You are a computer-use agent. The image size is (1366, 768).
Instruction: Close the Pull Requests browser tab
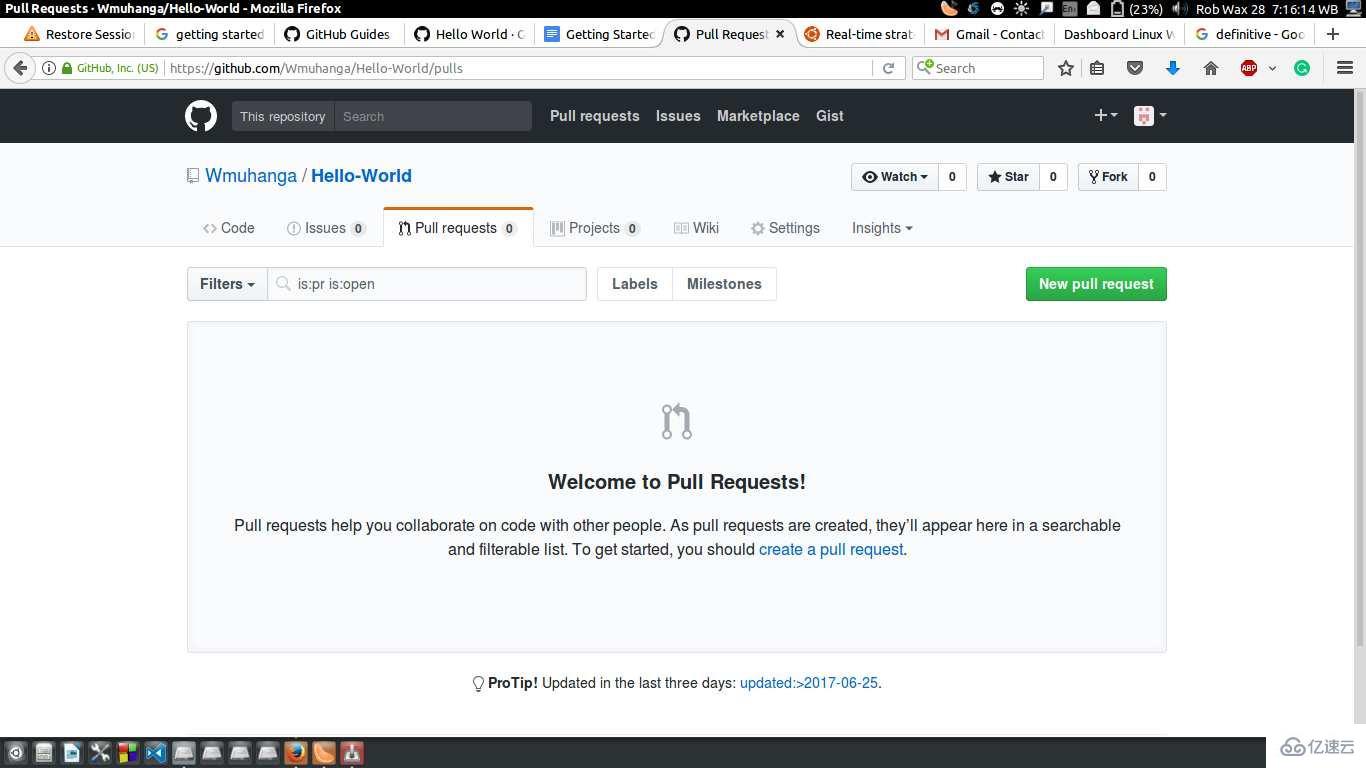[781, 34]
